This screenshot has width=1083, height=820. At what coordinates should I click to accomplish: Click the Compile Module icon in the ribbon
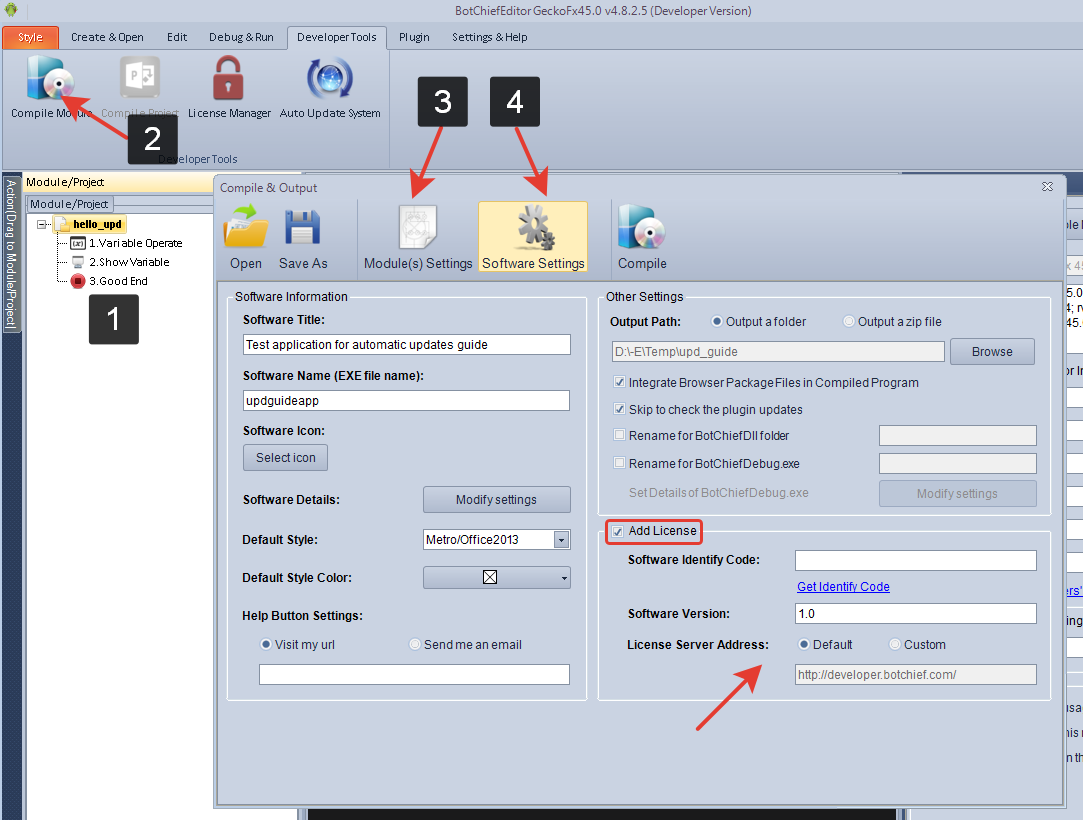tap(48, 81)
